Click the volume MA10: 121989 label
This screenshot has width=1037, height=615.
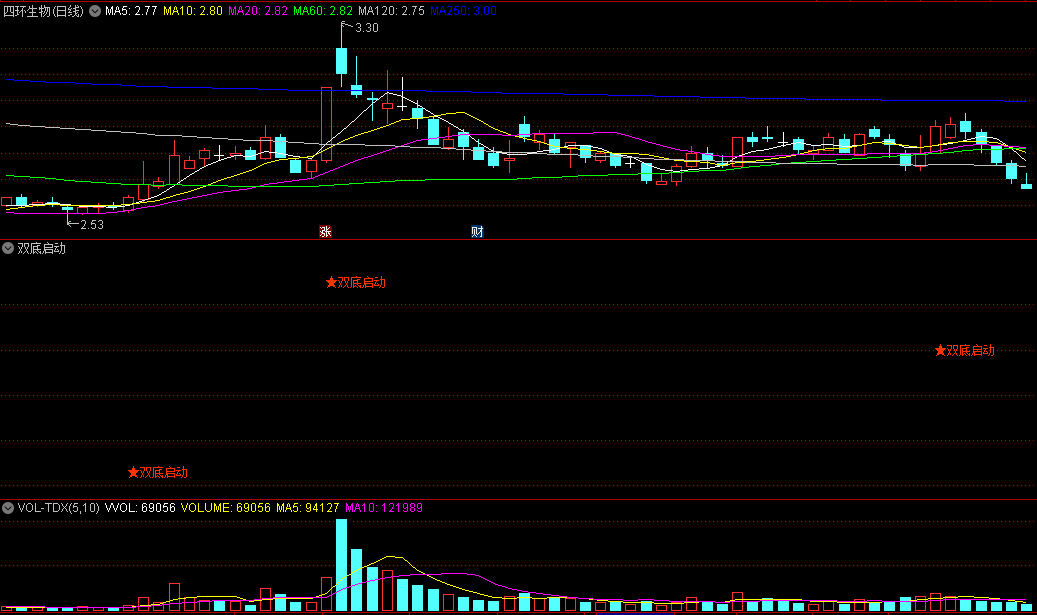point(384,508)
